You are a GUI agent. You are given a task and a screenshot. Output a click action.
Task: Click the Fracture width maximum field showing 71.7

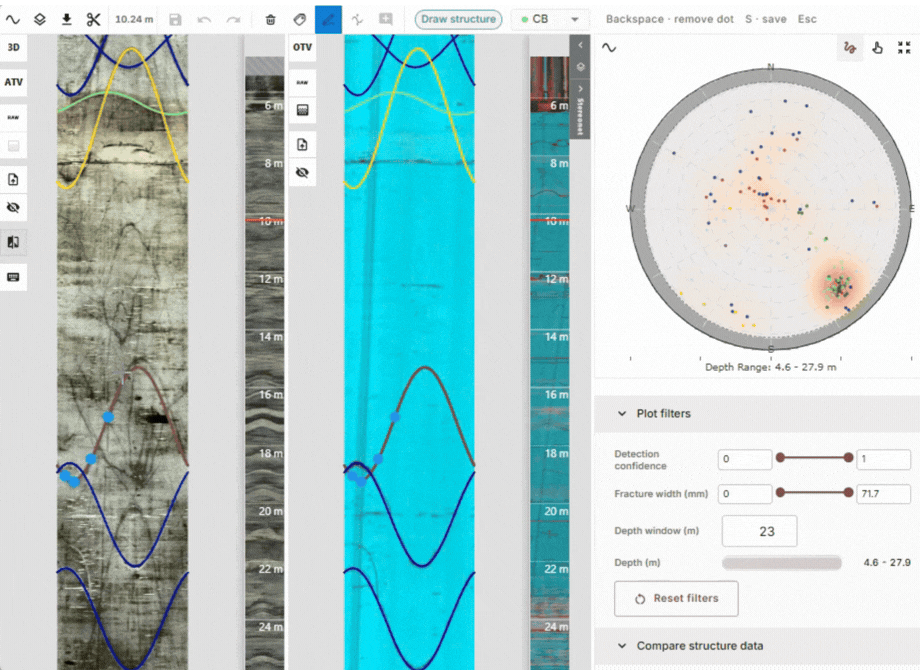point(884,493)
